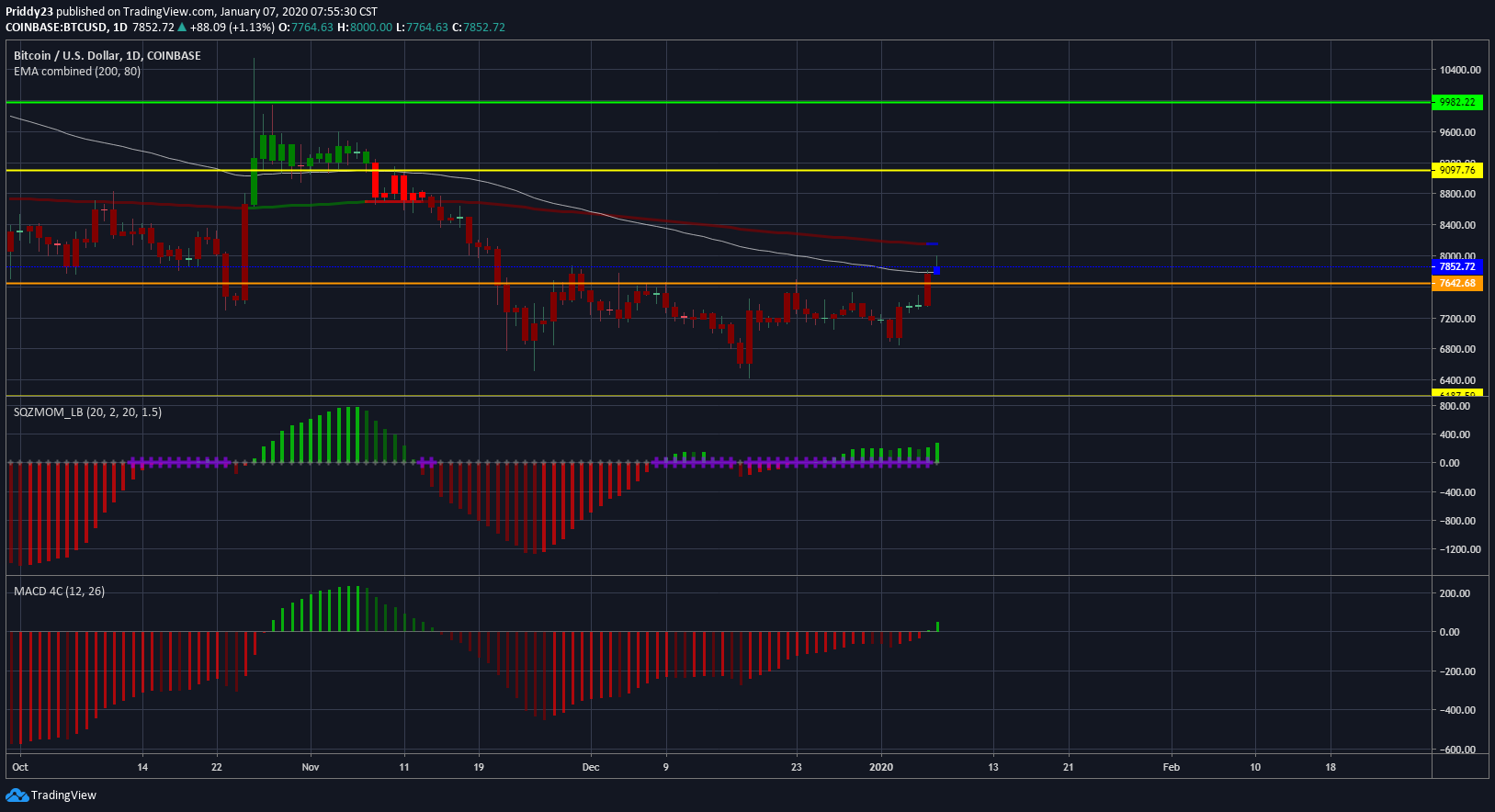Click the '+88.09 (+1.13%)' change value
This screenshot has height=812, width=1495.
click(x=232, y=28)
